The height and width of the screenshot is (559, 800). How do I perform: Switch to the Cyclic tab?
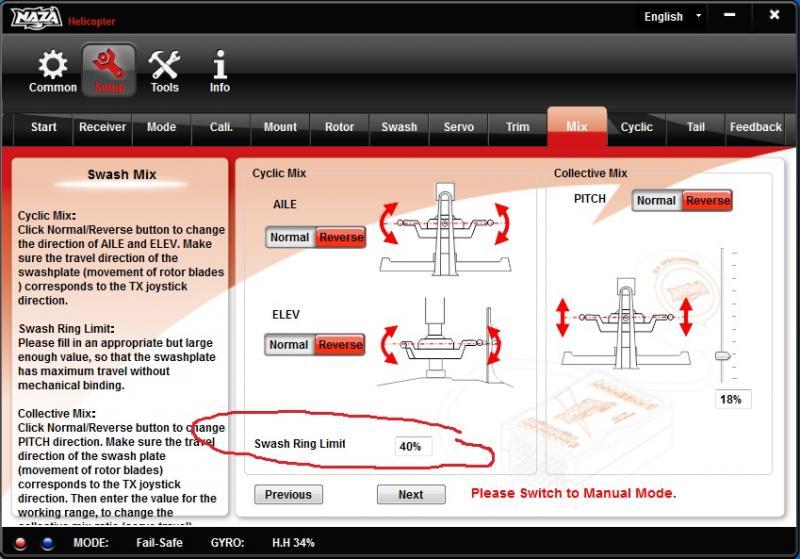point(636,127)
